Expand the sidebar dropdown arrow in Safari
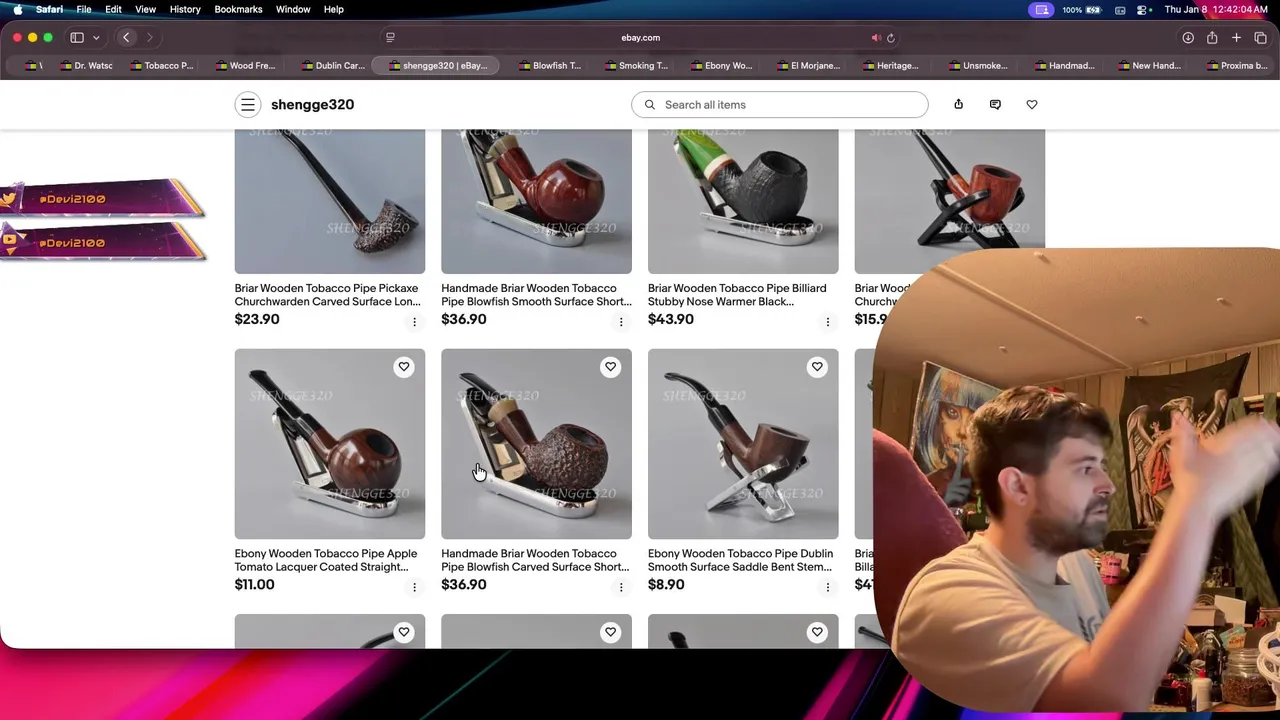1280x720 pixels. [96, 37]
